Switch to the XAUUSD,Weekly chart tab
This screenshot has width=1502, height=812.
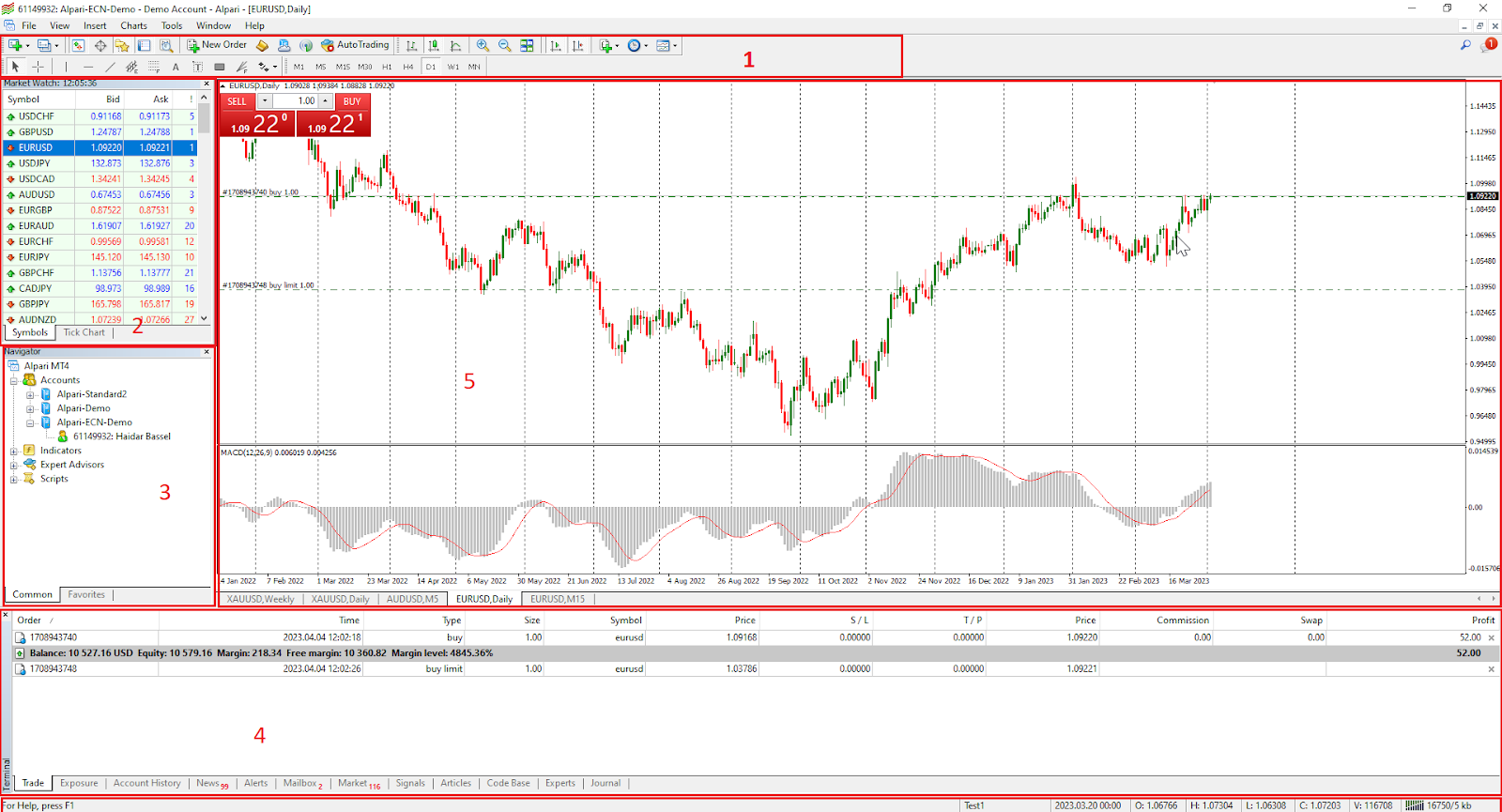click(x=260, y=599)
